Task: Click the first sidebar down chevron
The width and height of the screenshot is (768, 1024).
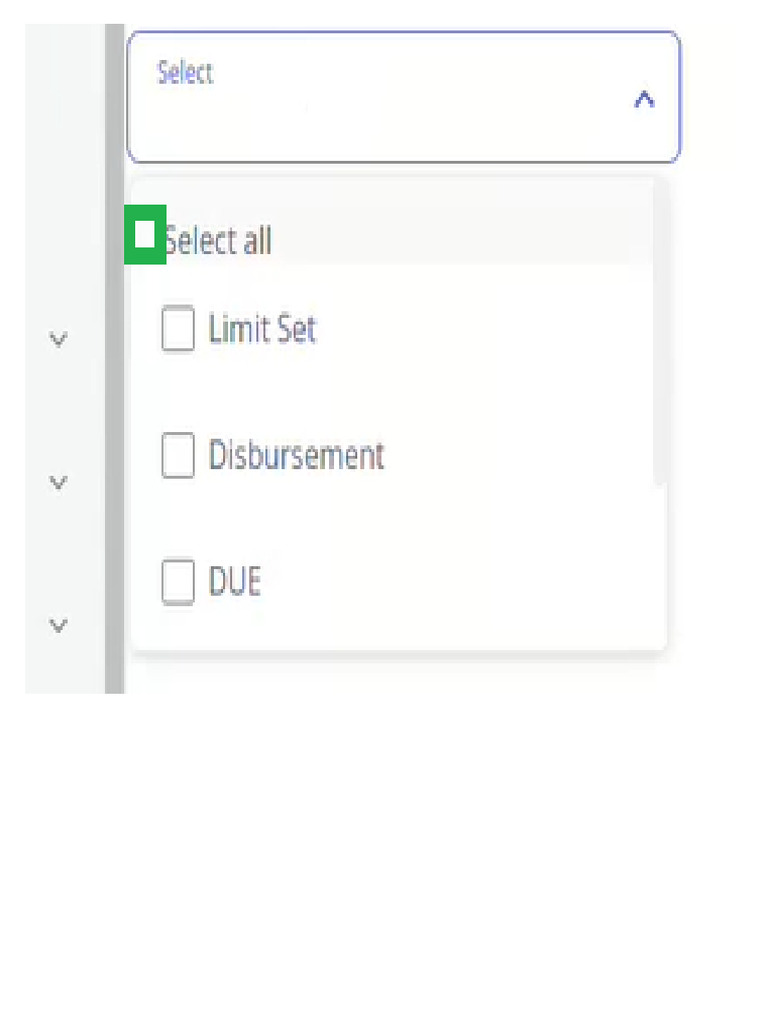Action: pos(58,340)
